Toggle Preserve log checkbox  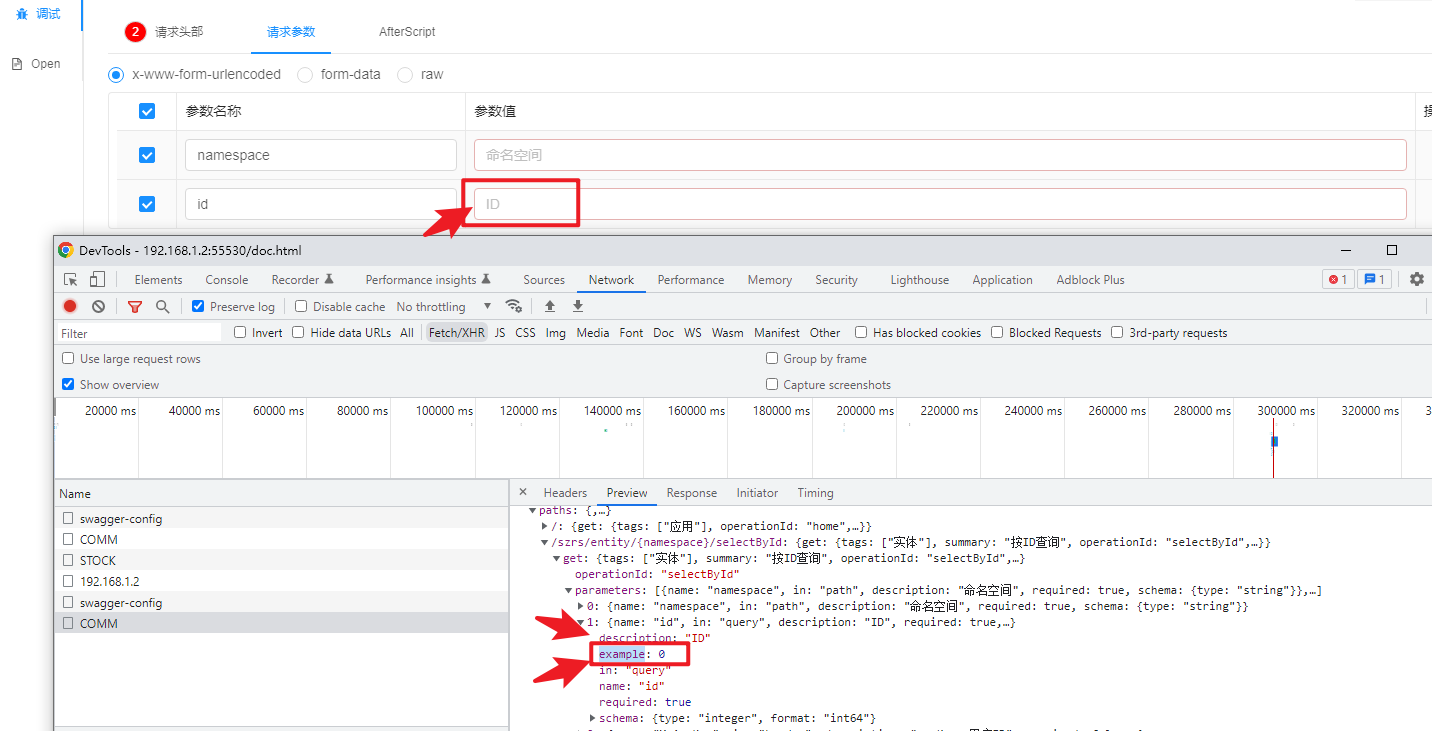[x=198, y=306]
